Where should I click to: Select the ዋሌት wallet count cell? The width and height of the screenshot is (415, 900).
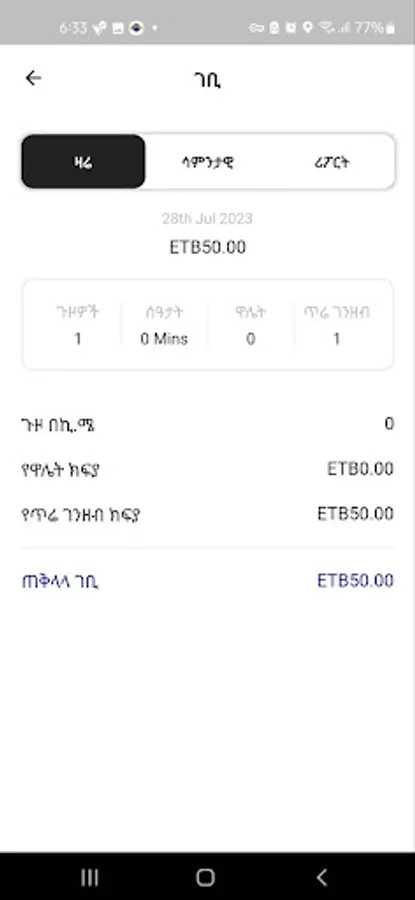(251, 325)
